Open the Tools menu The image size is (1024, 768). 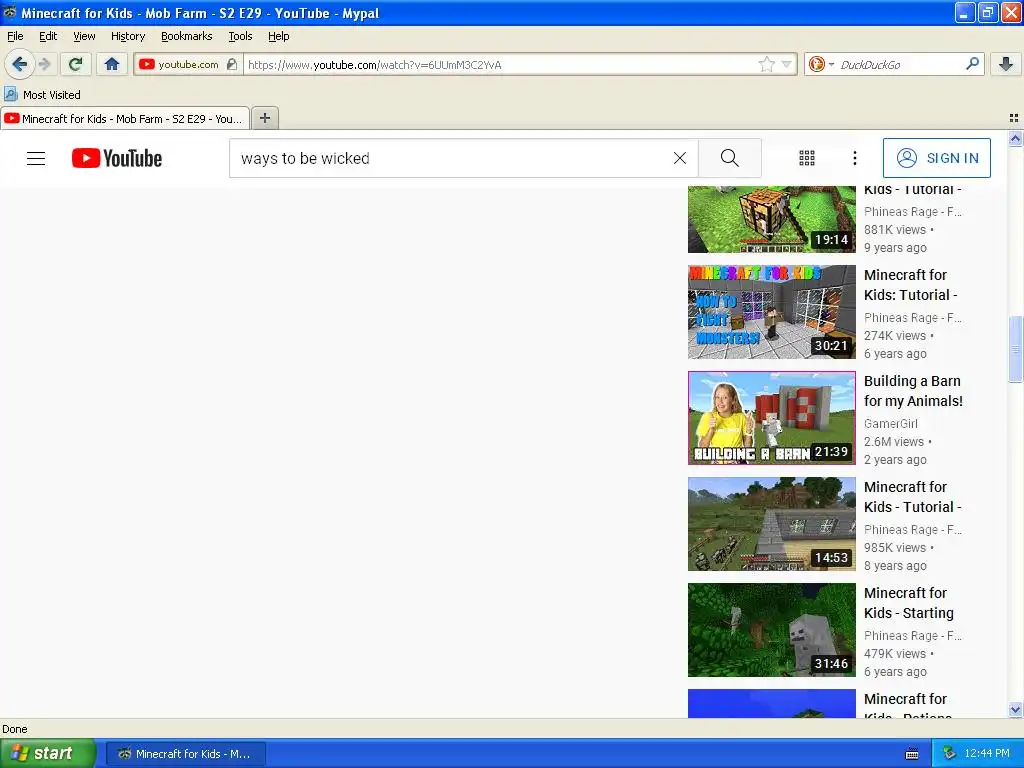coord(240,36)
